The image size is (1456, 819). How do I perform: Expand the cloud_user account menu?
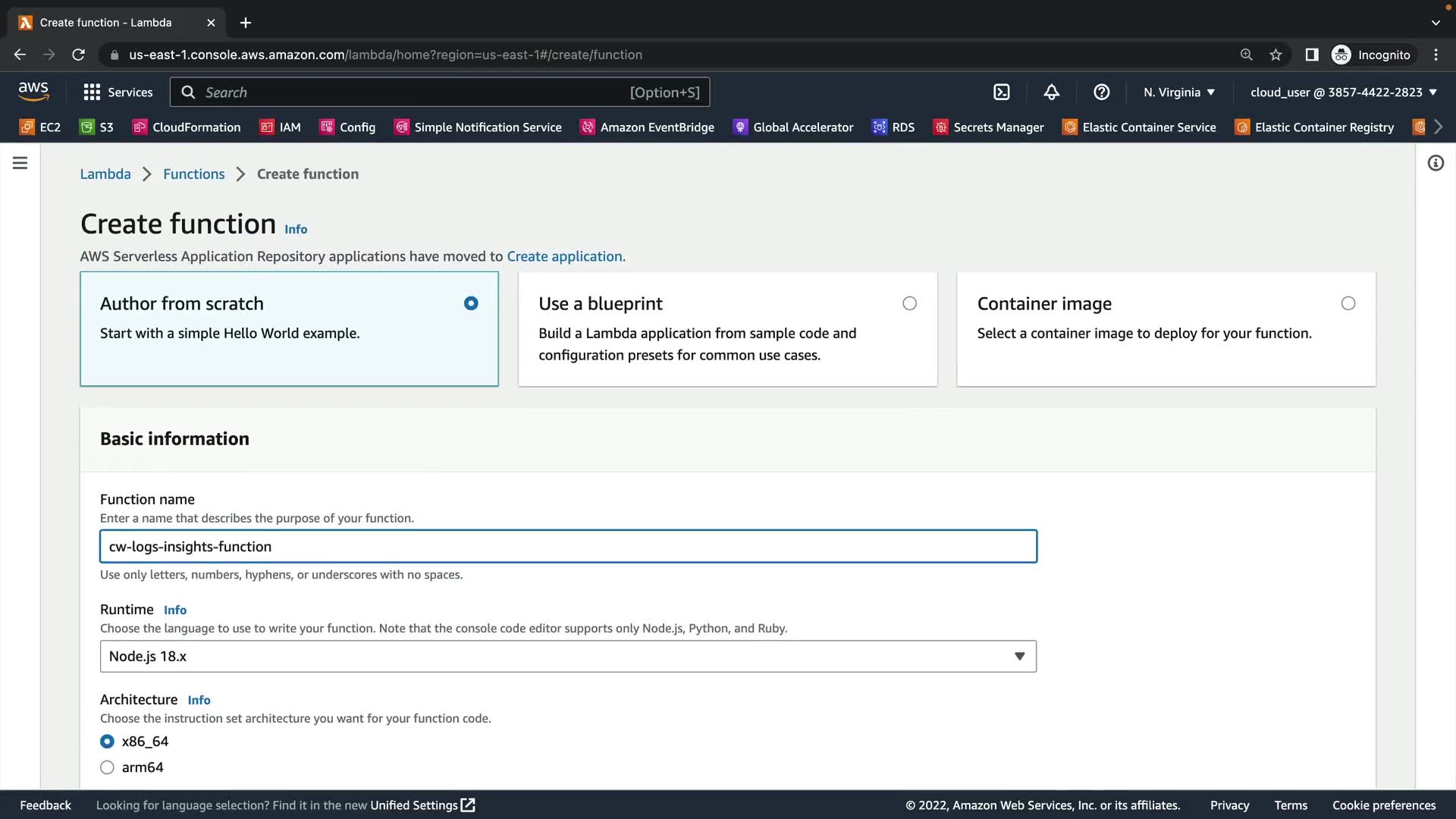pyautogui.click(x=1343, y=92)
